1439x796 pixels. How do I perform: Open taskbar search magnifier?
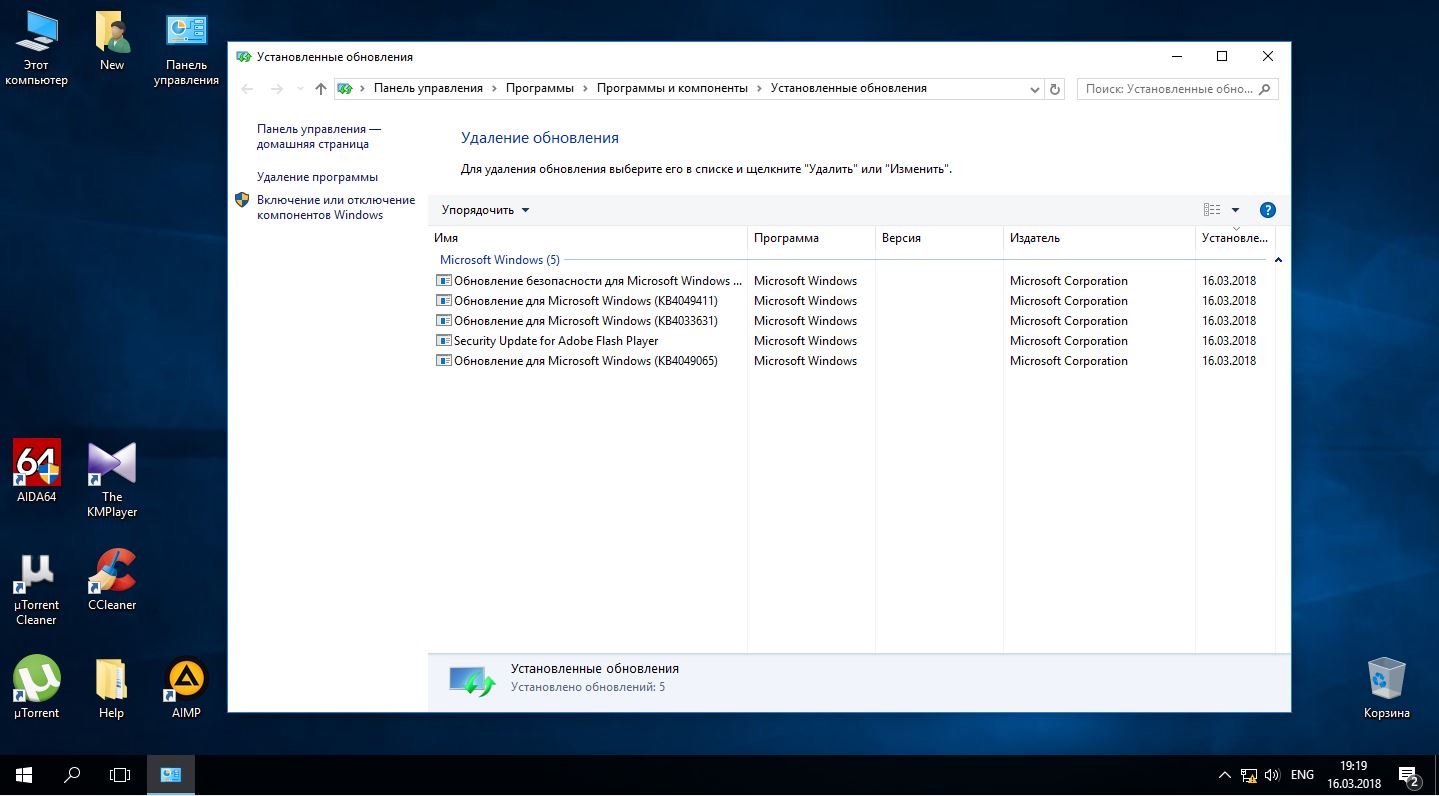pyautogui.click(x=72, y=775)
